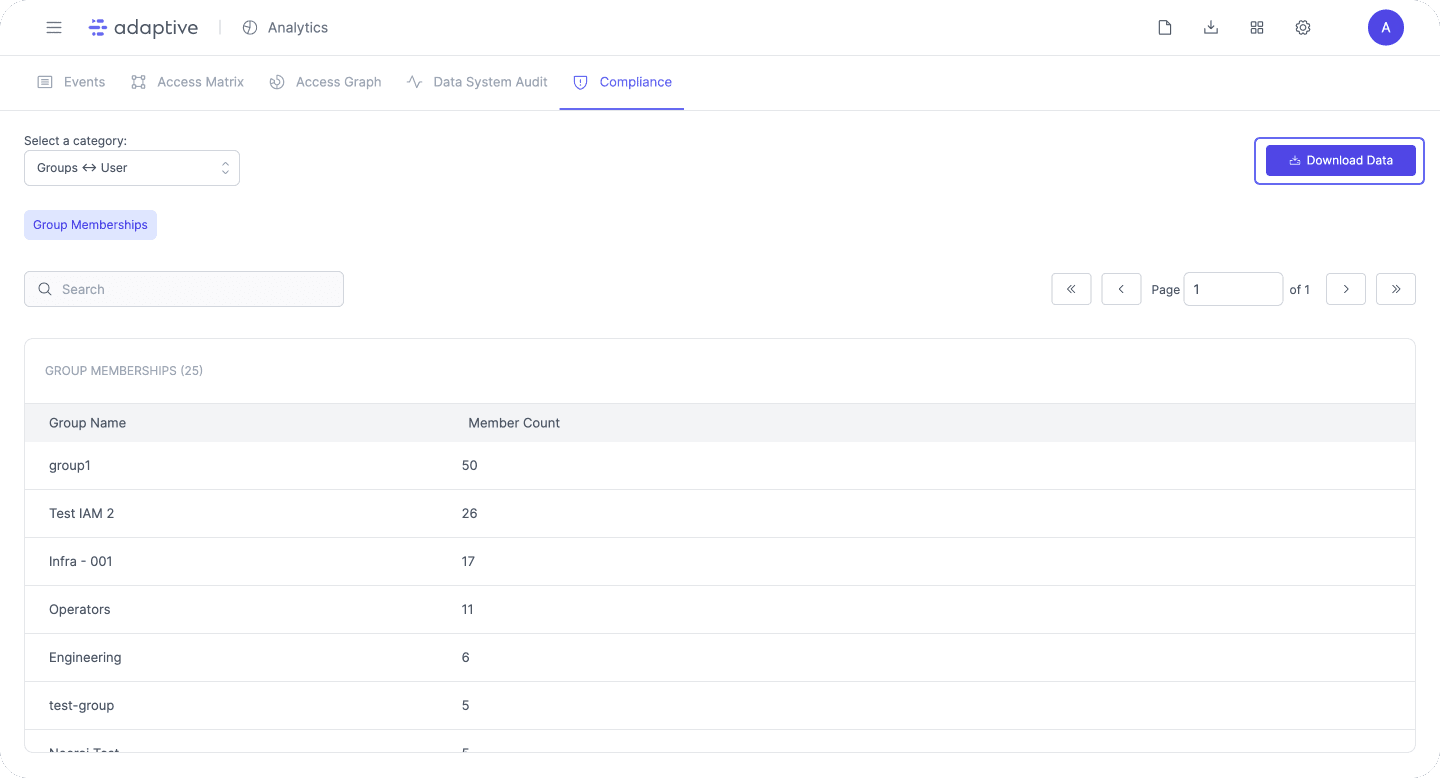This screenshot has height=778, width=1440.
Task: Open the document icon in header
Action: [x=1165, y=28]
